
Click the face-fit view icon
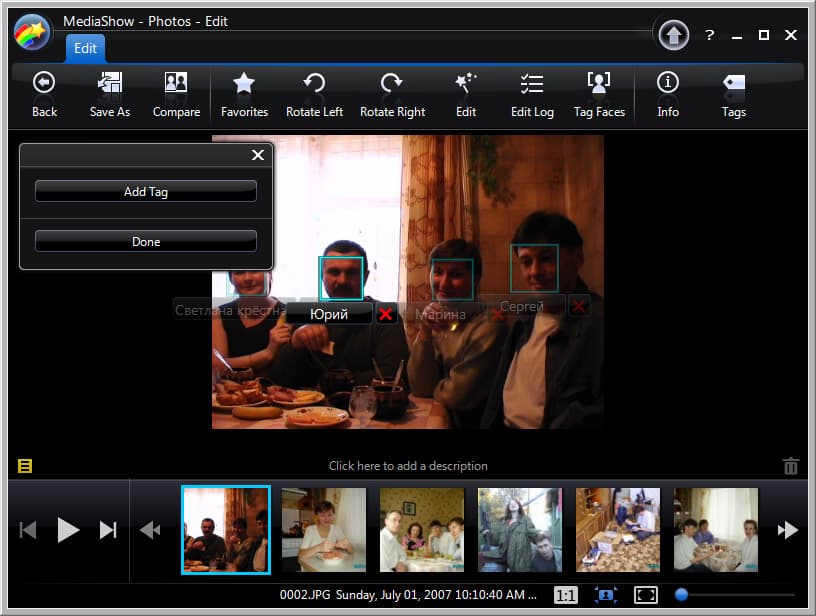tap(606, 595)
